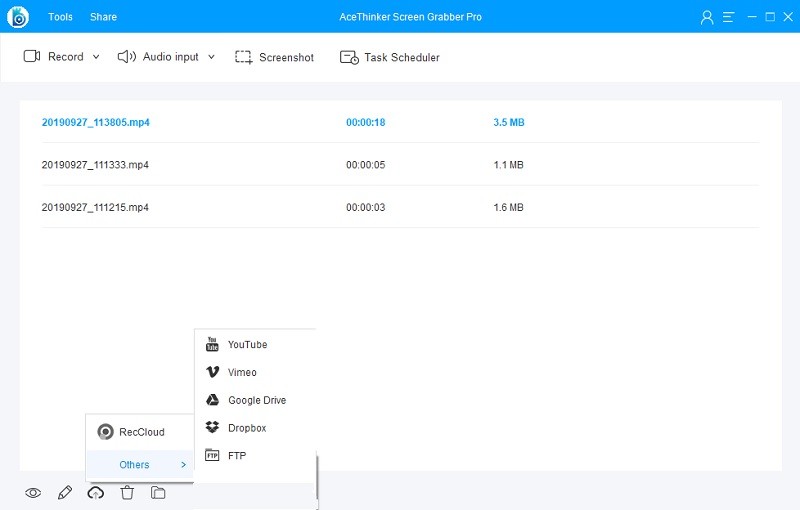Image resolution: width=800 pixels, height=510 pixels.
Task: Open the hamburger menu icon in title bar
Action: [729, 17]
